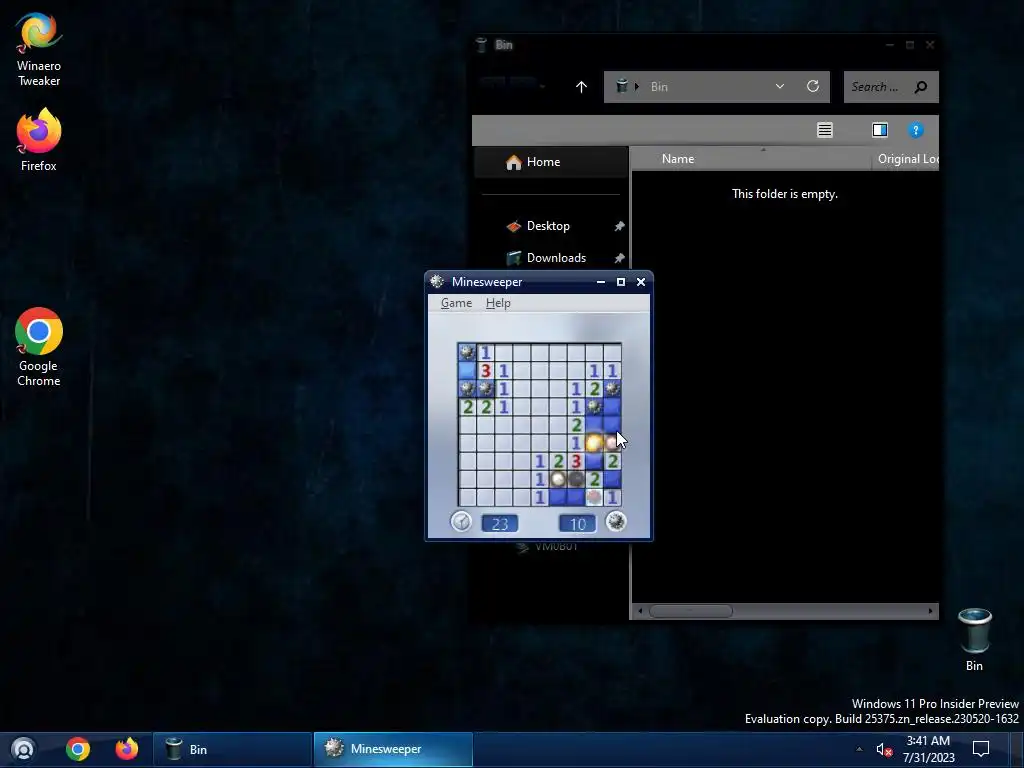Click the pin icon next to Downloads

[x=618, y=258]
